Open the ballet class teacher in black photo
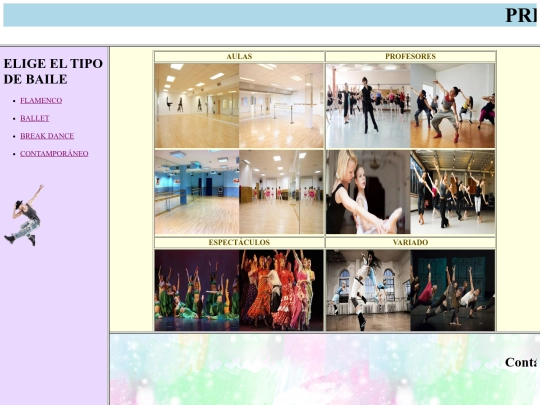Screen dimensions: 540x405 [368, 106]
